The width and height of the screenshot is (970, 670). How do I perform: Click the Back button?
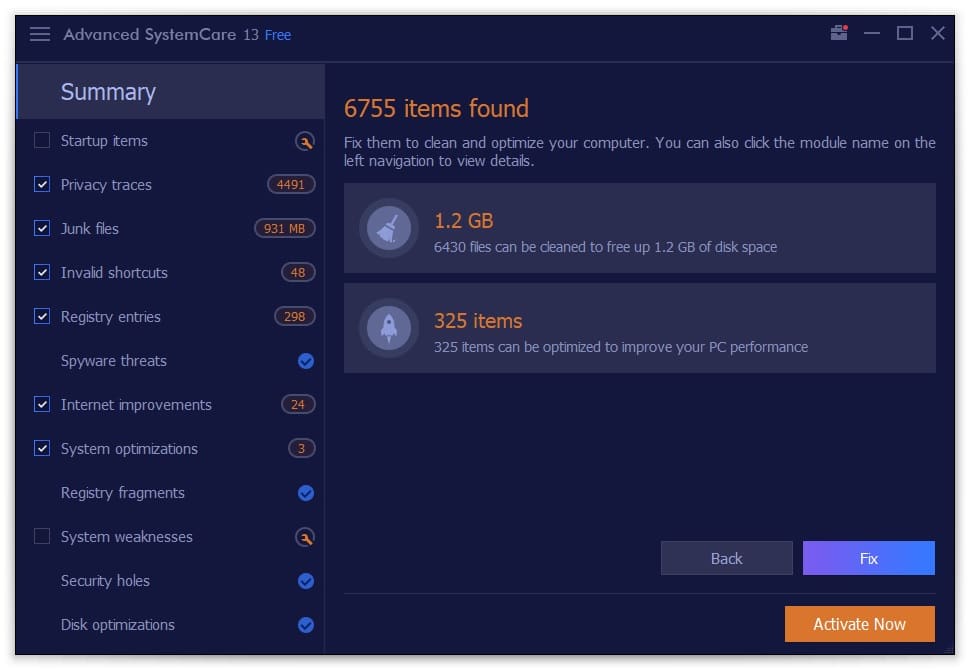(726, 559)
